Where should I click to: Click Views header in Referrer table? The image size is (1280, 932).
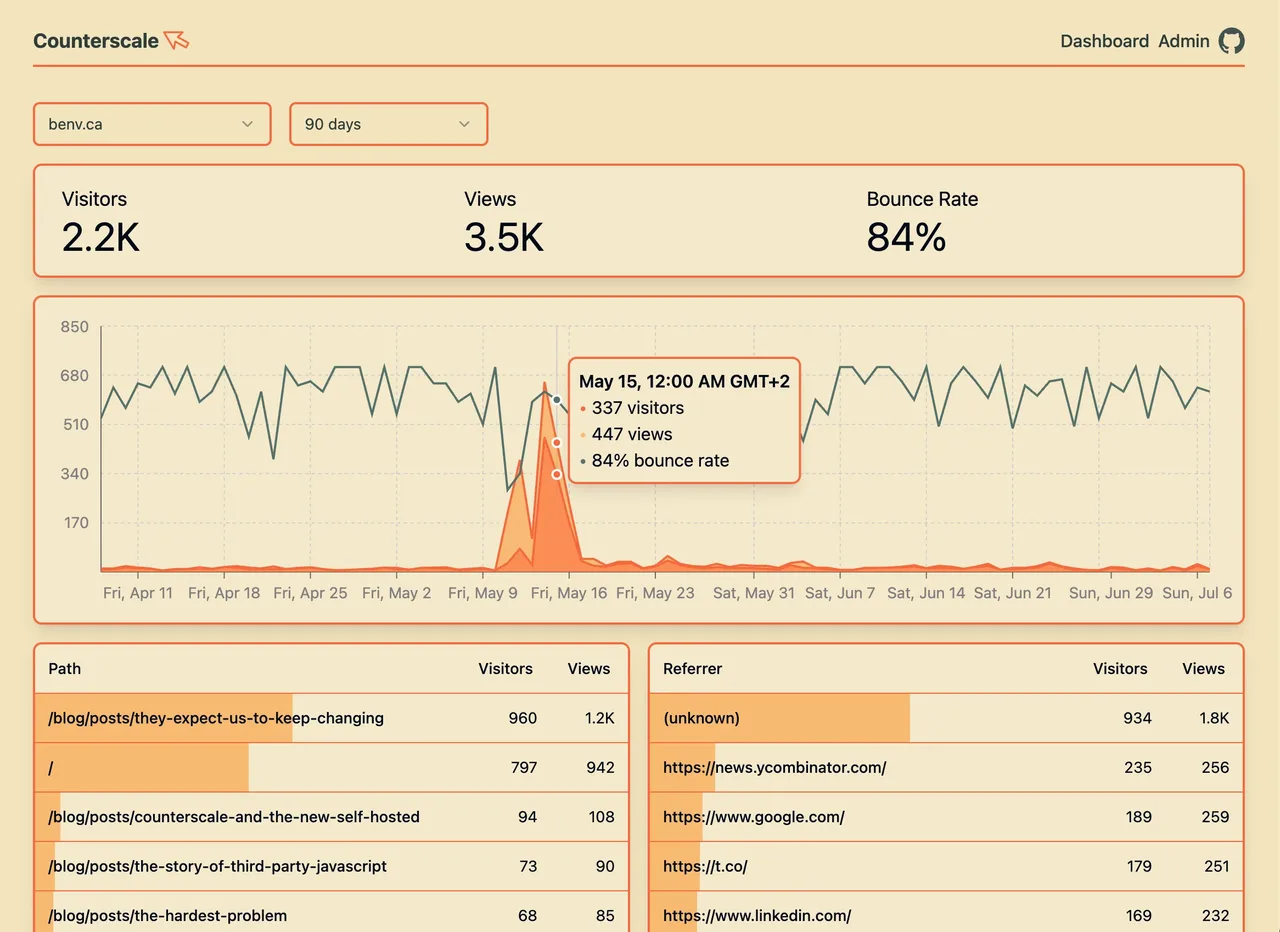1203,669
